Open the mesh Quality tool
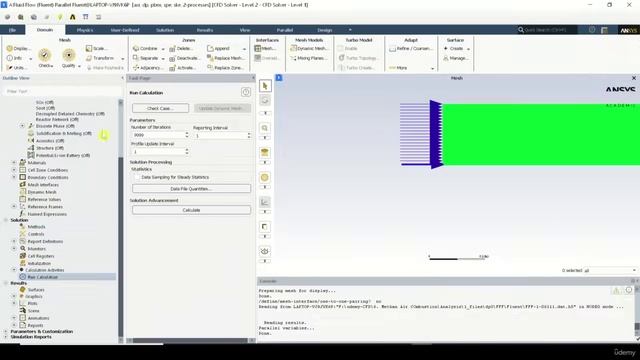This screenshot has width=640, height=360. point(69,58)
